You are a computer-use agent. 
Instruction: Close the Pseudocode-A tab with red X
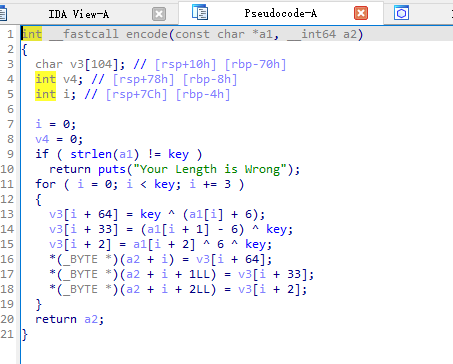pos(361,13)
